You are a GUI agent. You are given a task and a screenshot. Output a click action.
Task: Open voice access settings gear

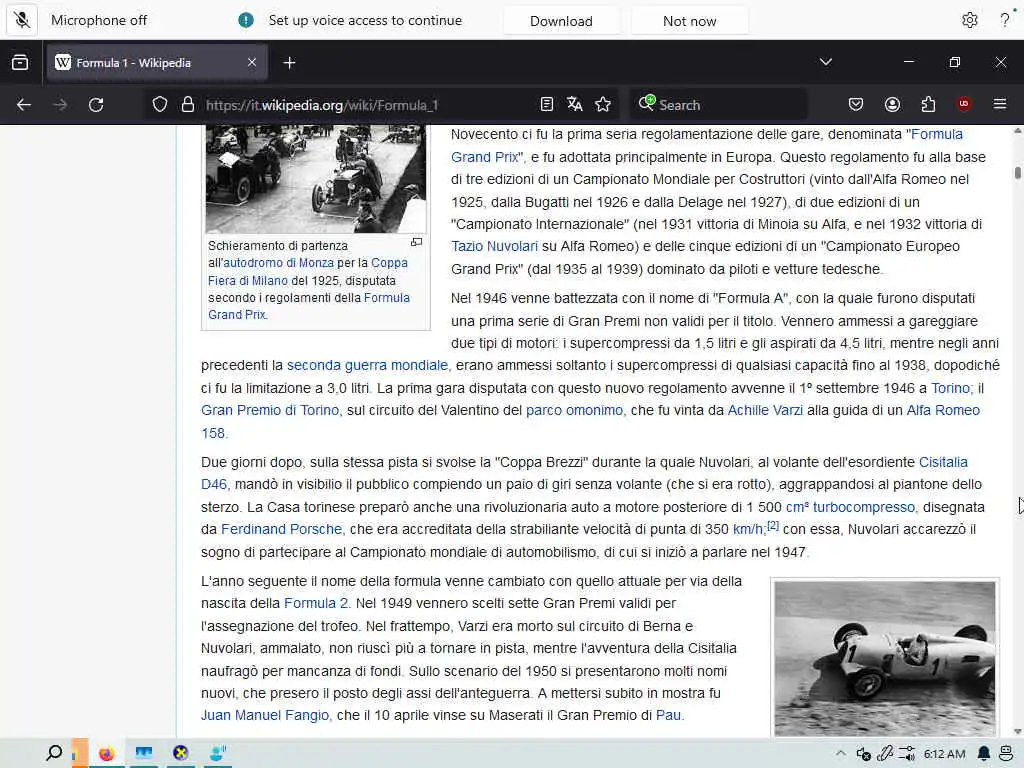pyautogui.click(x=970, y=20)
